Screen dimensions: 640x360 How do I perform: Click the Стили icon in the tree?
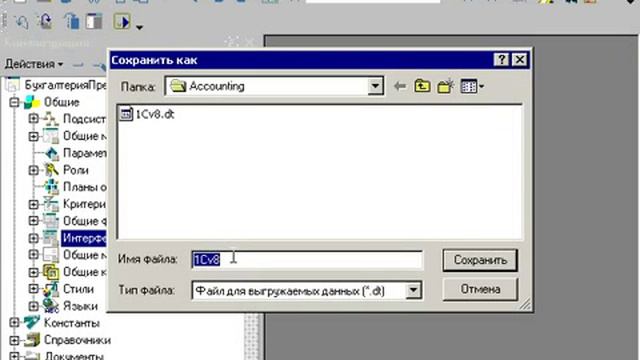pos(51,289)
